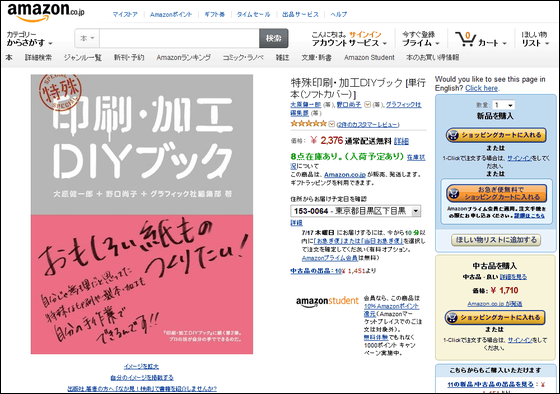Click the five-star rating icons
The image size is (560, 394).
click(x=309, y=124)
